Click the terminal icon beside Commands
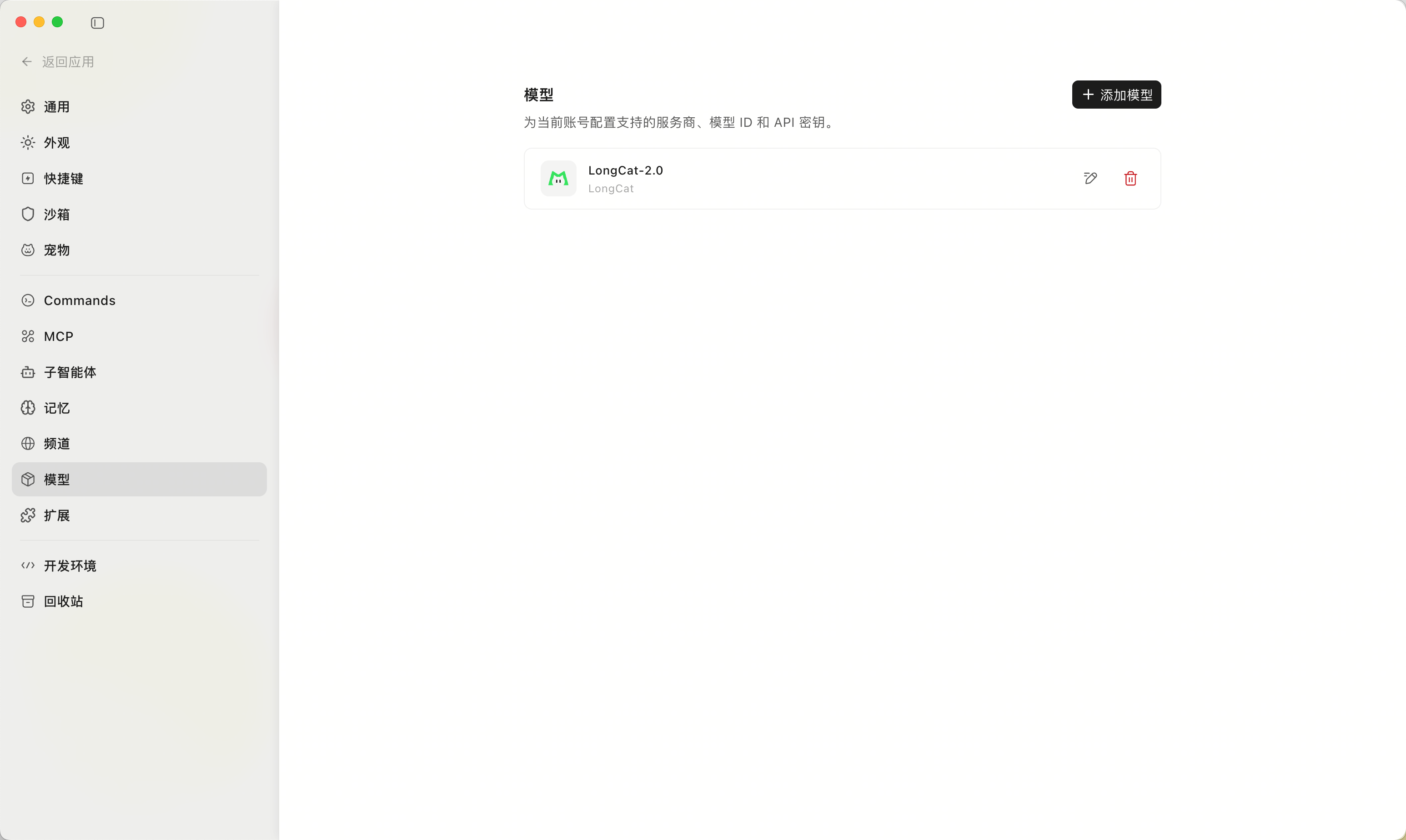The width and height of the screenshot is (1406, 840). 28,300
